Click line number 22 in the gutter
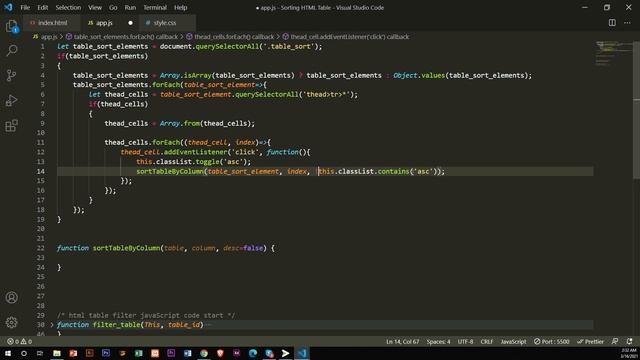Image resolution: width=640 pixels, height=360 pixels. point(40,248)
